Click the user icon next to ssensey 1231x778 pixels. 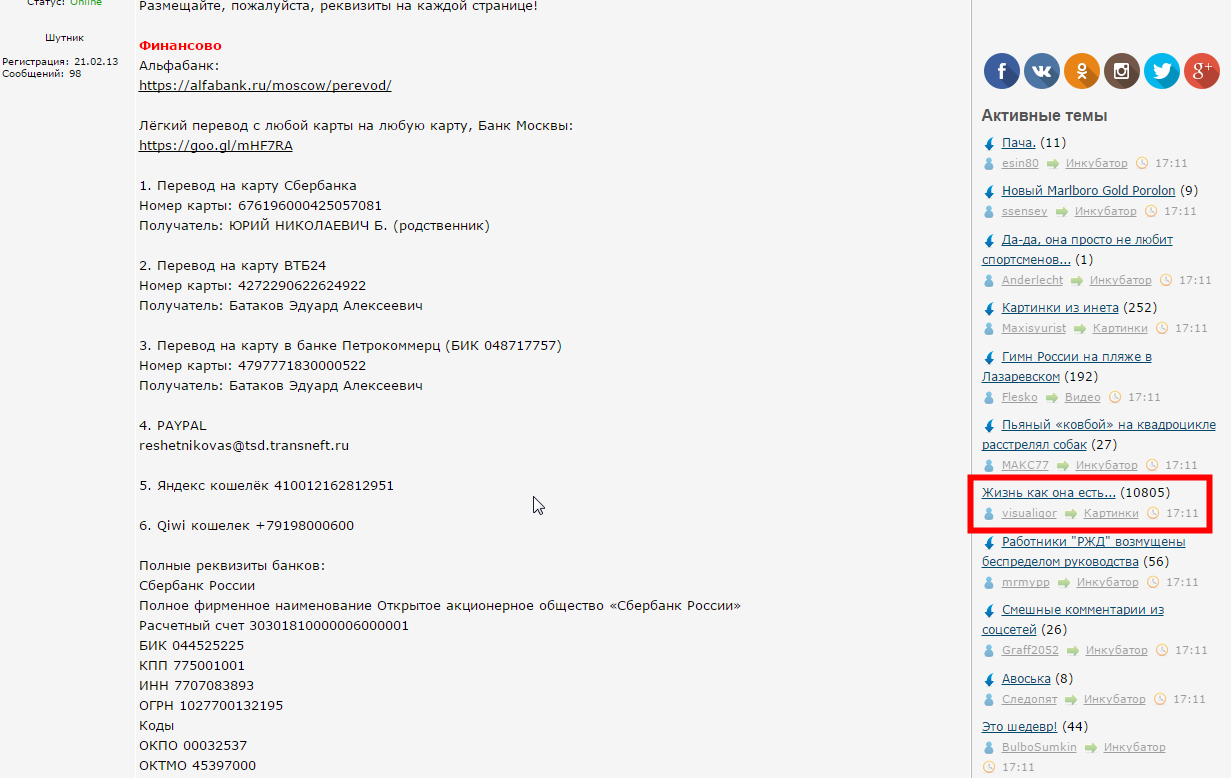point(989,212)
